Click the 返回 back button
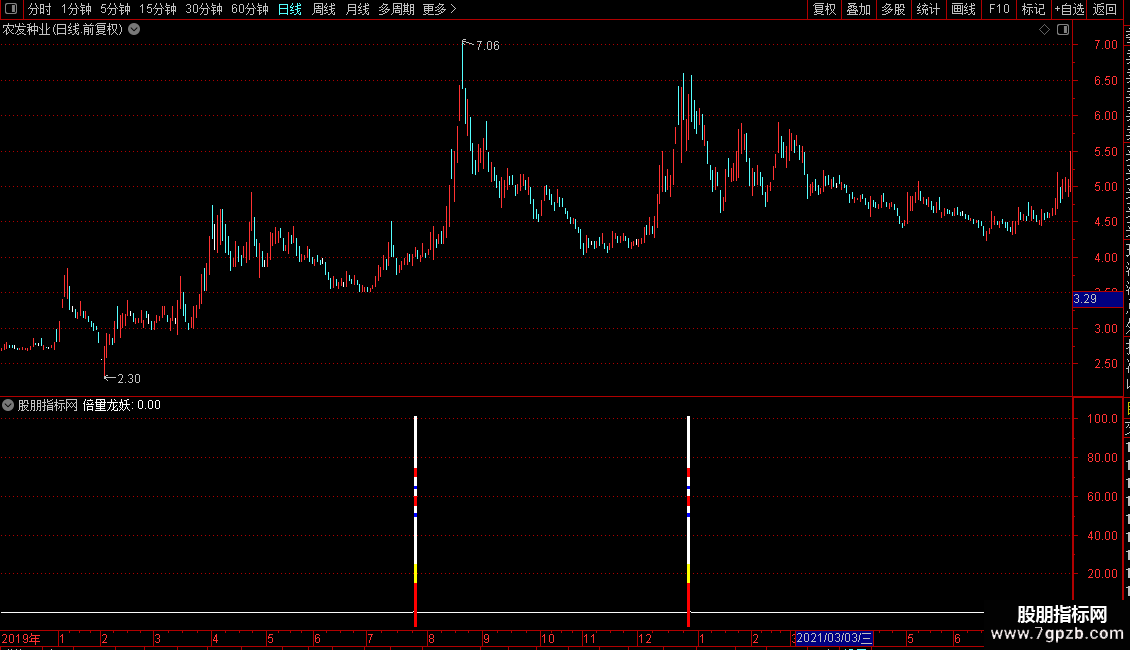This screenshot has height=650, width=1130. click(x=1104, y=9)
